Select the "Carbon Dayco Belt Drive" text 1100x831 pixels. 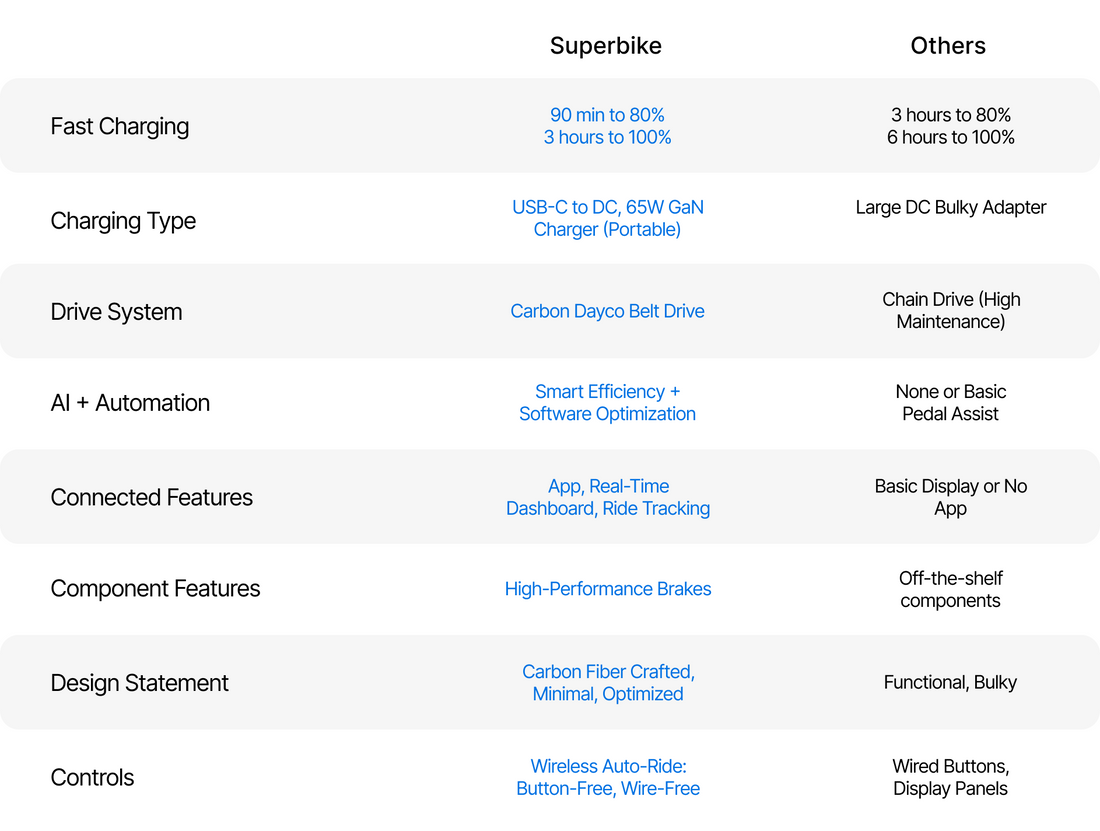(607, 311)
